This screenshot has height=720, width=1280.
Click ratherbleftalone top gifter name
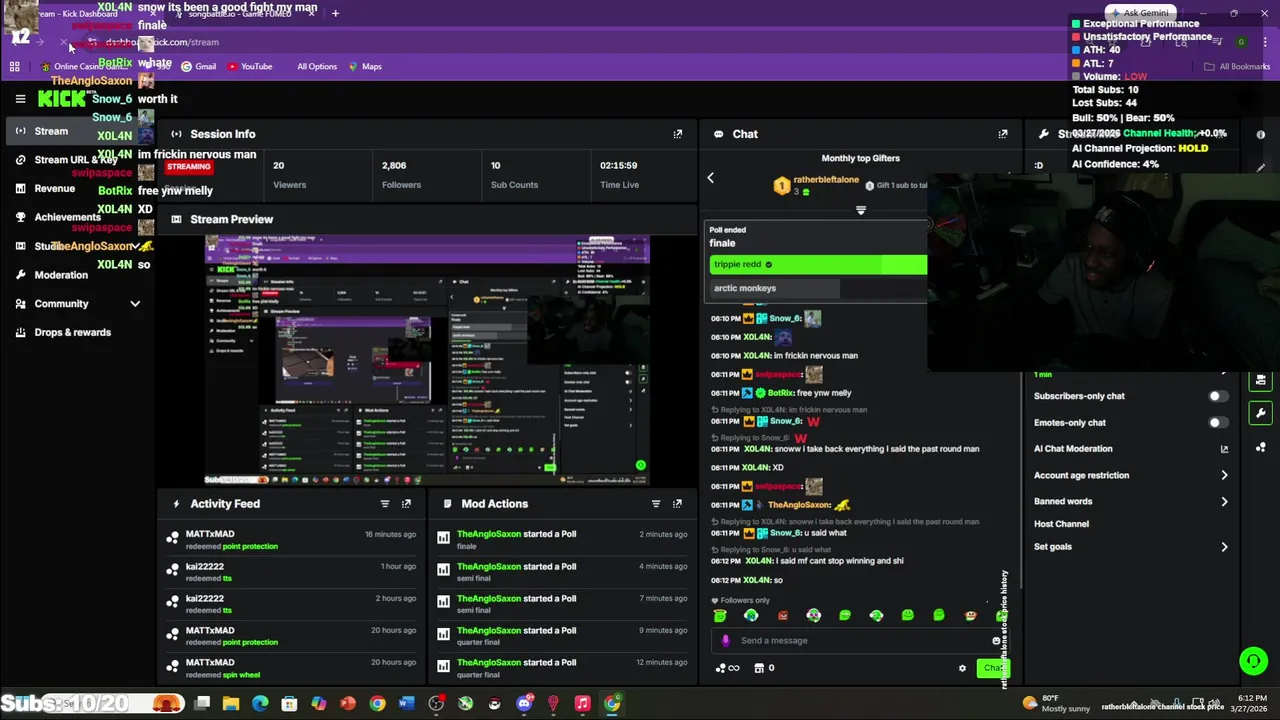[826, 180]
